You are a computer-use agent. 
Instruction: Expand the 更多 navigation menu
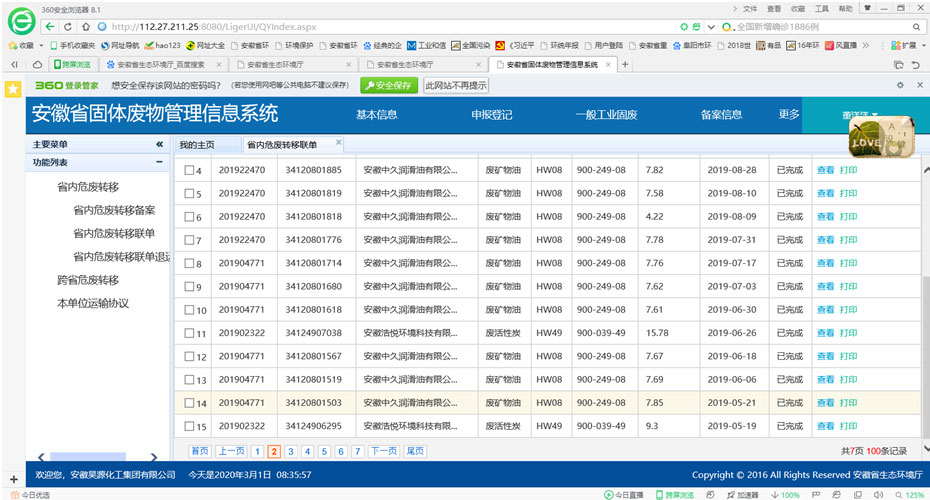pos(789,115)
